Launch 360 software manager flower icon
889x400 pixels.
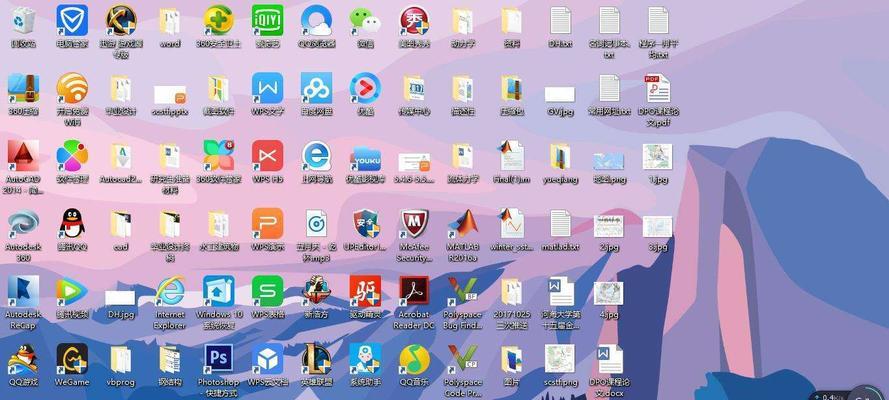pos(219,156)
